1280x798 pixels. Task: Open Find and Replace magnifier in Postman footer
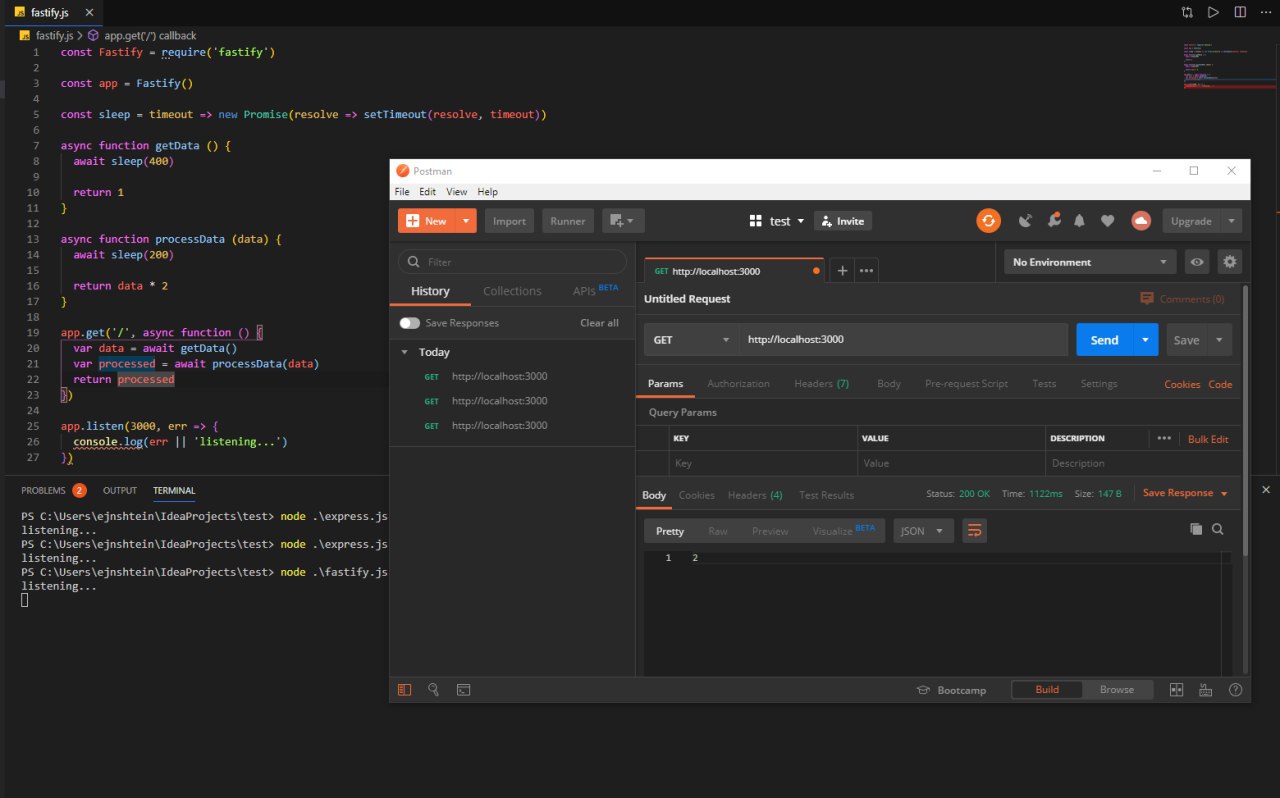(x=433, y=689)
